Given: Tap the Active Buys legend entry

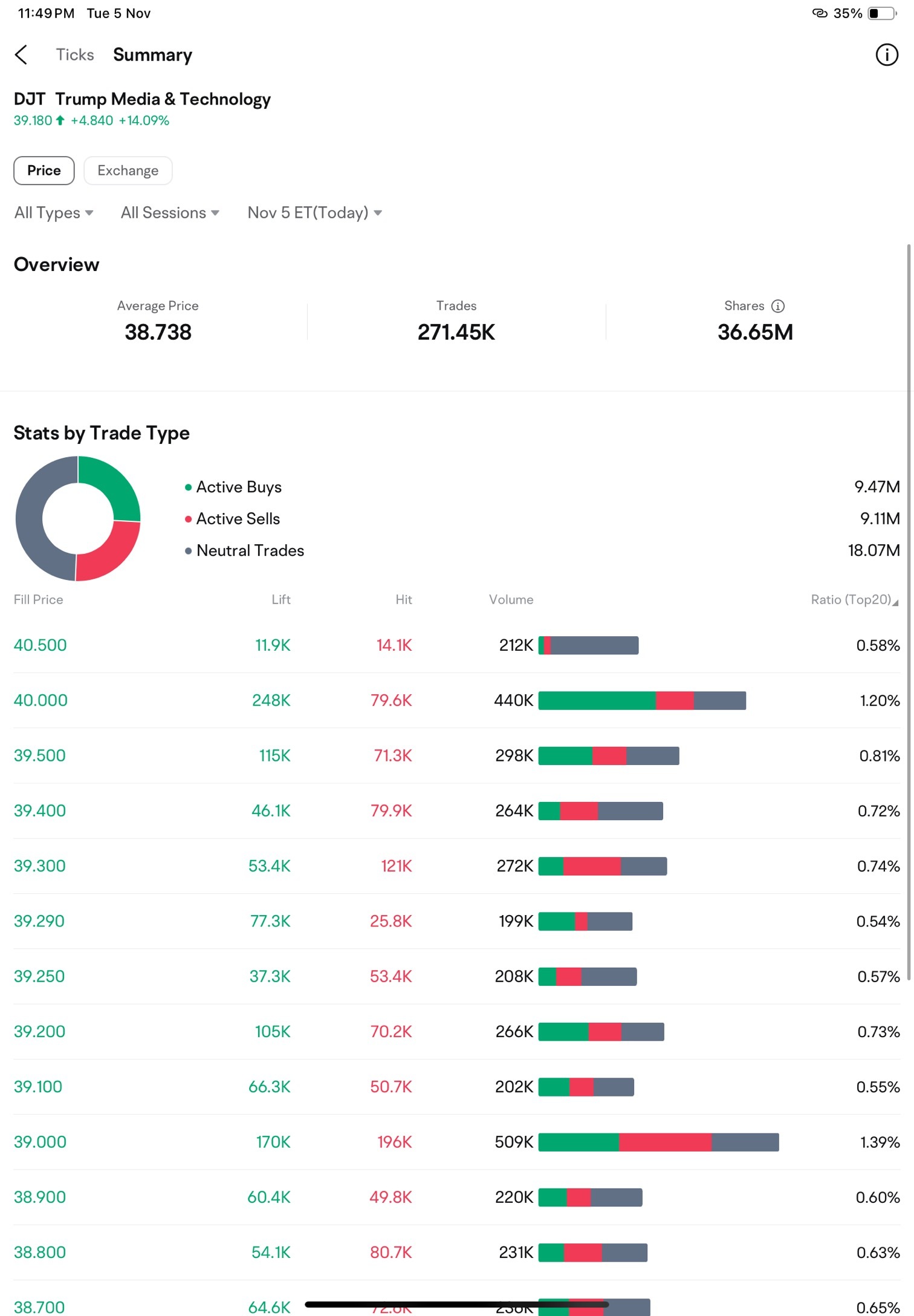Looking at the screenshot, I should pos(233,487).
